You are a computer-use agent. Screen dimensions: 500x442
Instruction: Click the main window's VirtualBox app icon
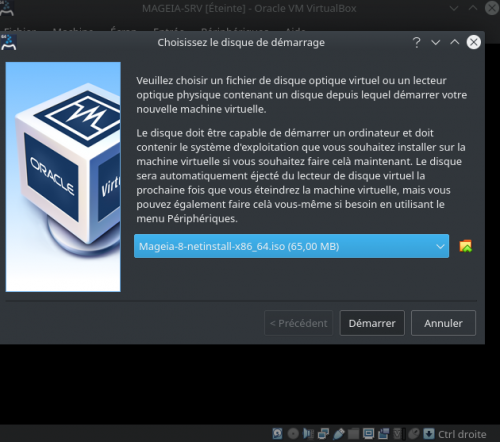click(7, 8)
